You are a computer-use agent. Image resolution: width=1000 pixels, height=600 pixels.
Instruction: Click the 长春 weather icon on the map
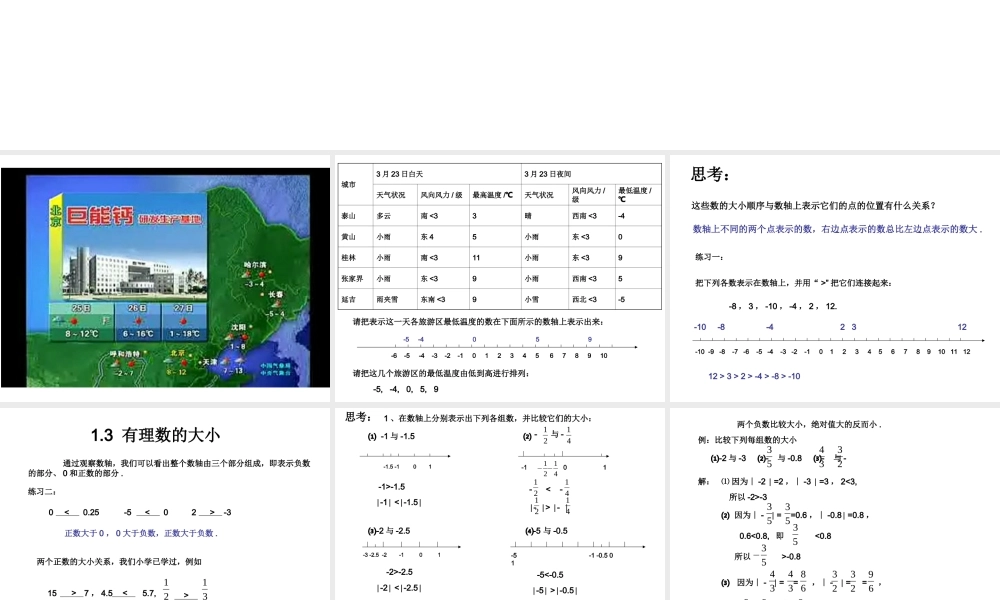pos(275,304)
